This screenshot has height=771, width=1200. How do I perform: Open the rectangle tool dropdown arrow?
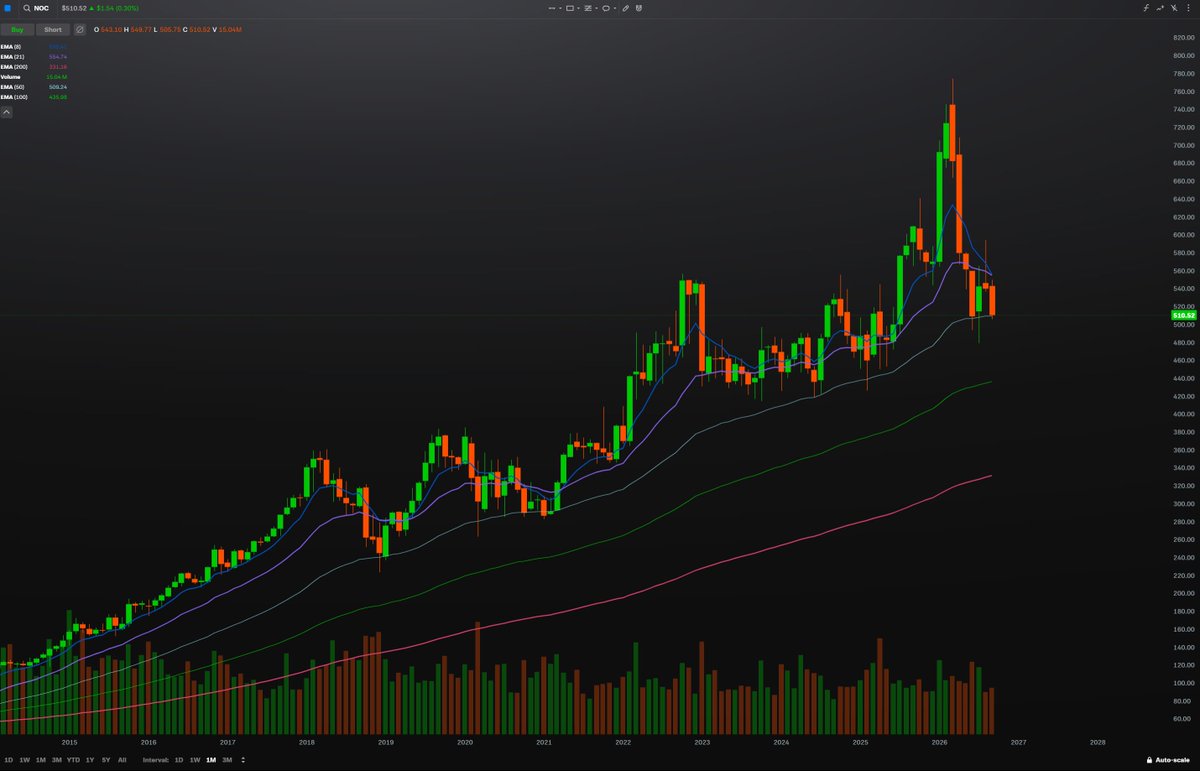[x=578, y=8]
